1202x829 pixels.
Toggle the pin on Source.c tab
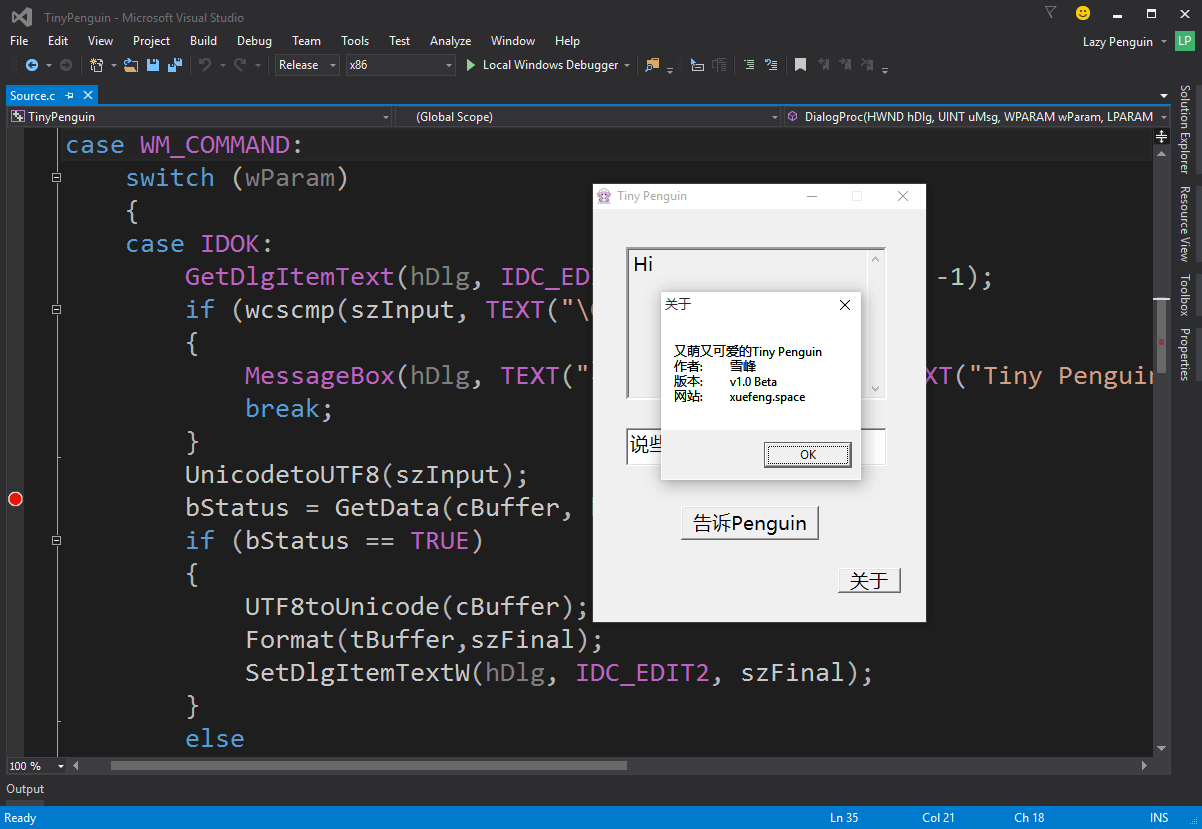pyautogui.click(x=70, y=95)
